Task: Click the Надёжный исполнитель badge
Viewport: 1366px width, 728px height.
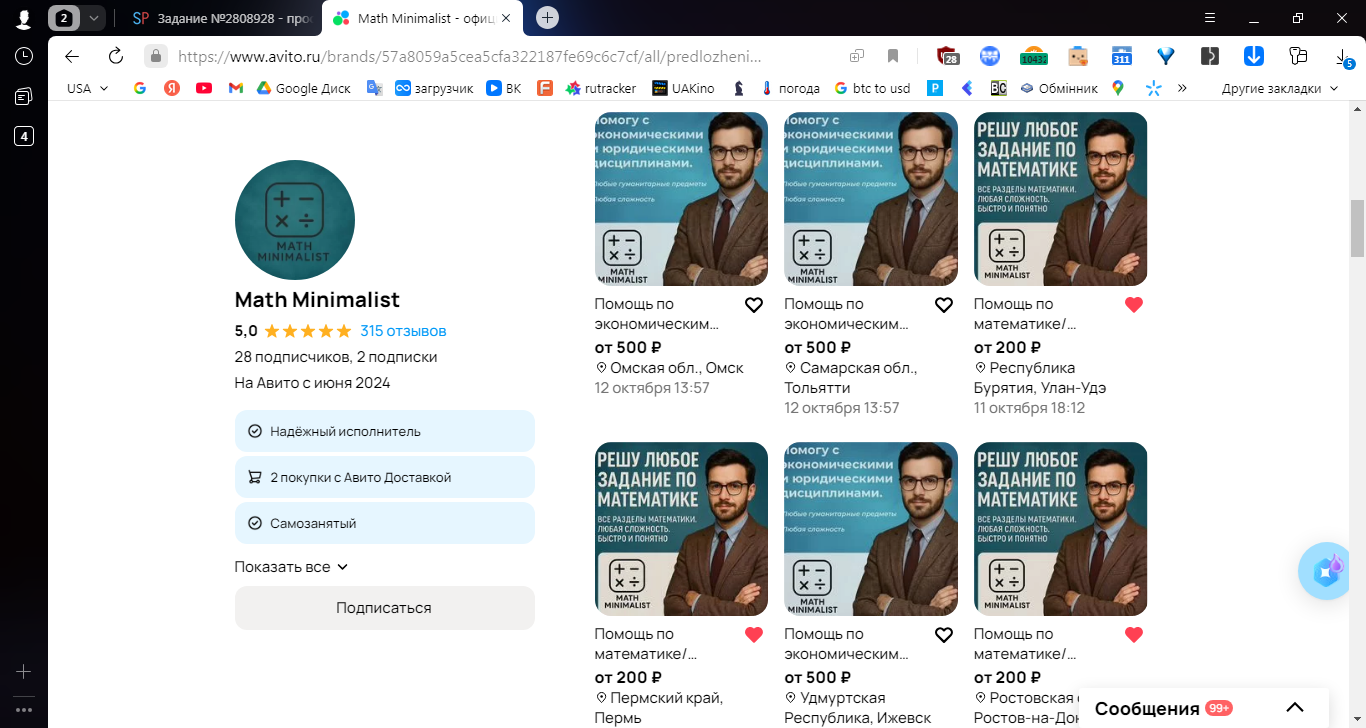Action: [385, 431]
